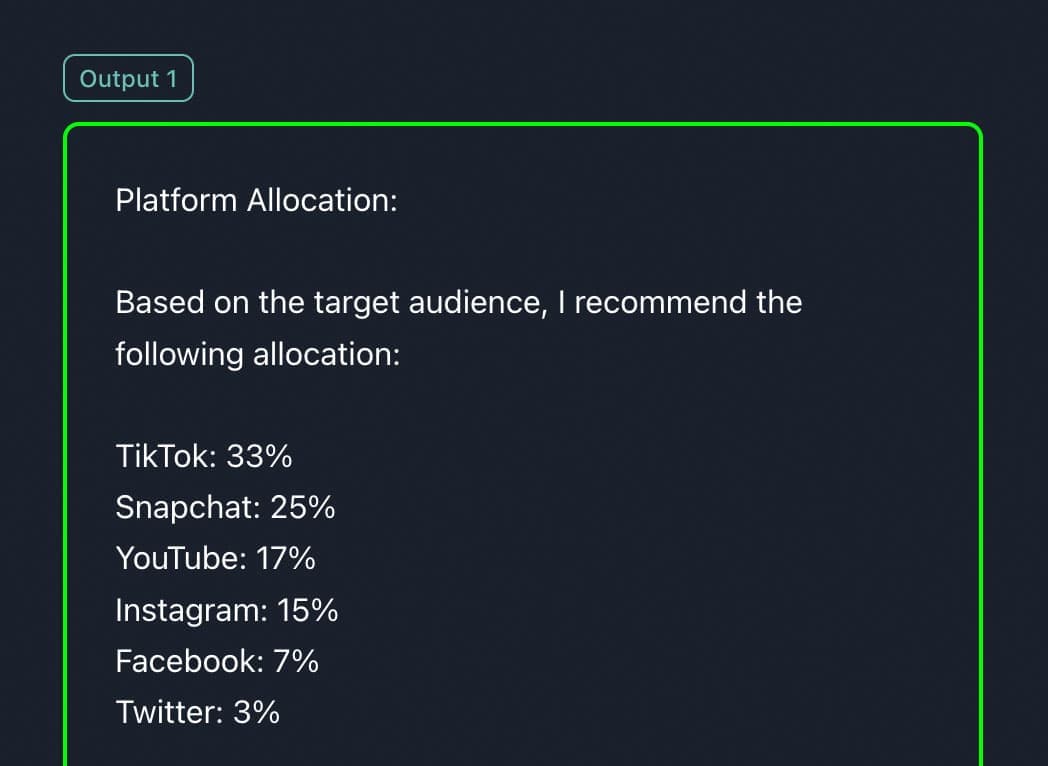Select the word Instagram in the list
The height and width of the screenshot is (766, 1048).
pos(187,610)
